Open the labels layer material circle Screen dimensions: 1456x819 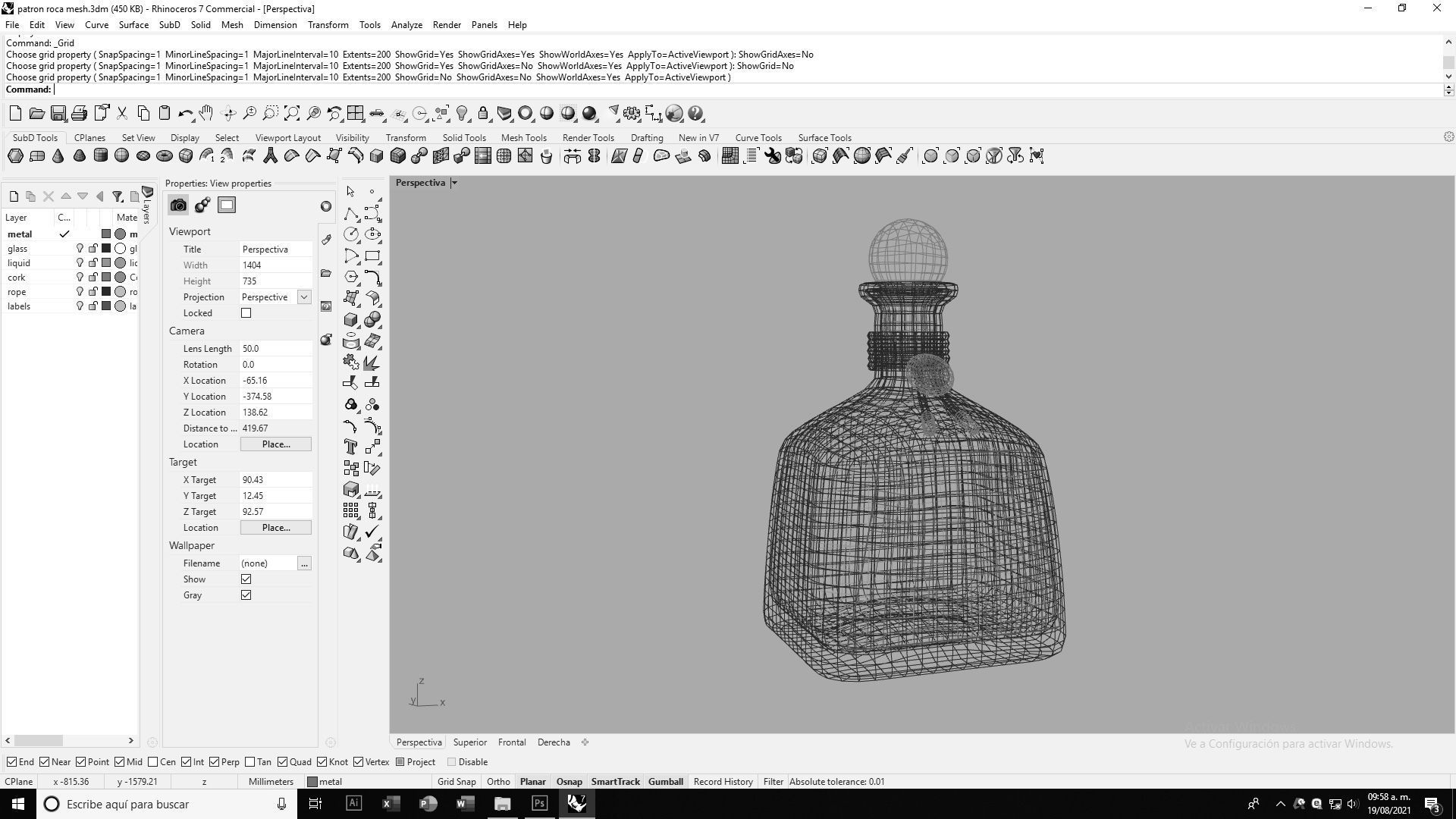point(120,306)
